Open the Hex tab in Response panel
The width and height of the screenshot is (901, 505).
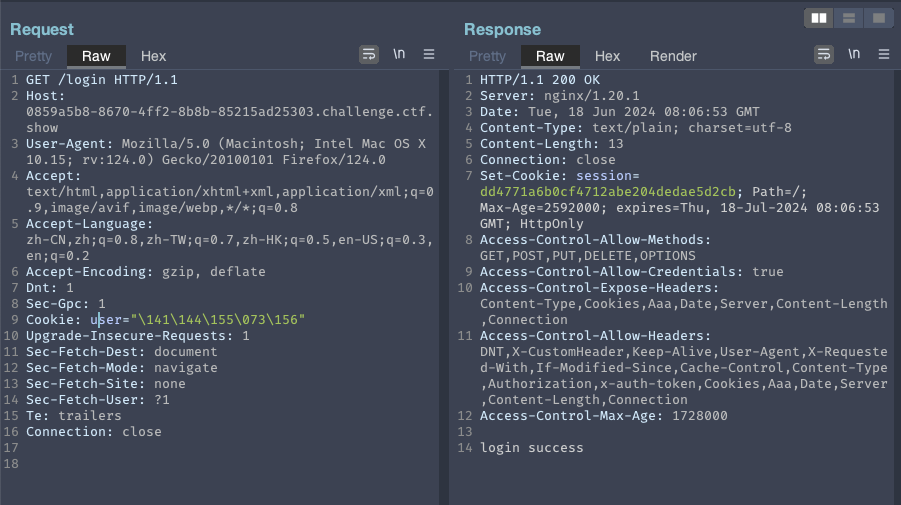coord(607,56)
